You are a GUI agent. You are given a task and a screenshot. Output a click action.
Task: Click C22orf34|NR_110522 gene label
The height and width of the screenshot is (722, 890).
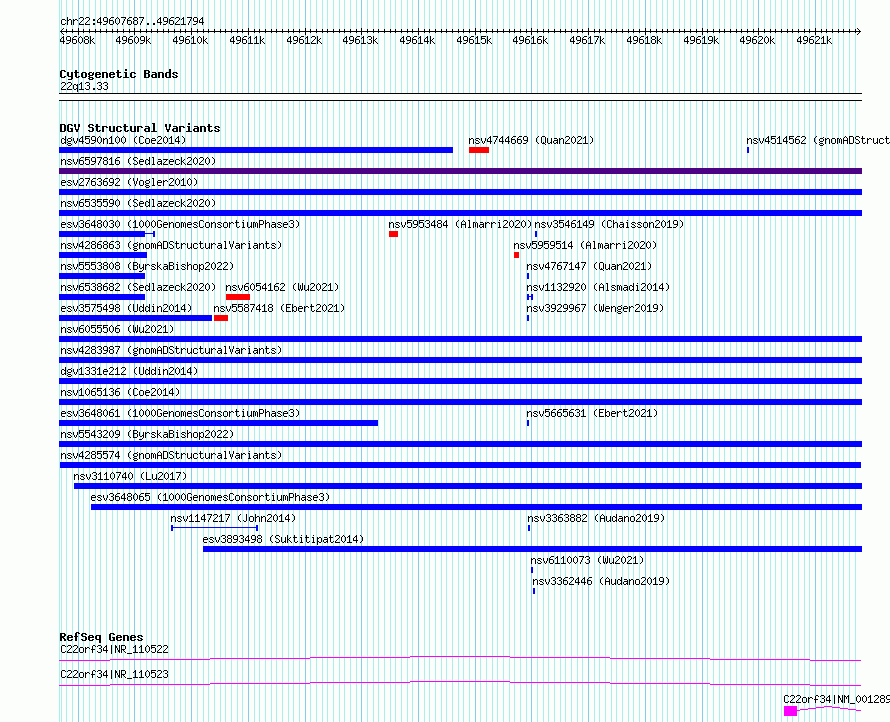point(114,649)
